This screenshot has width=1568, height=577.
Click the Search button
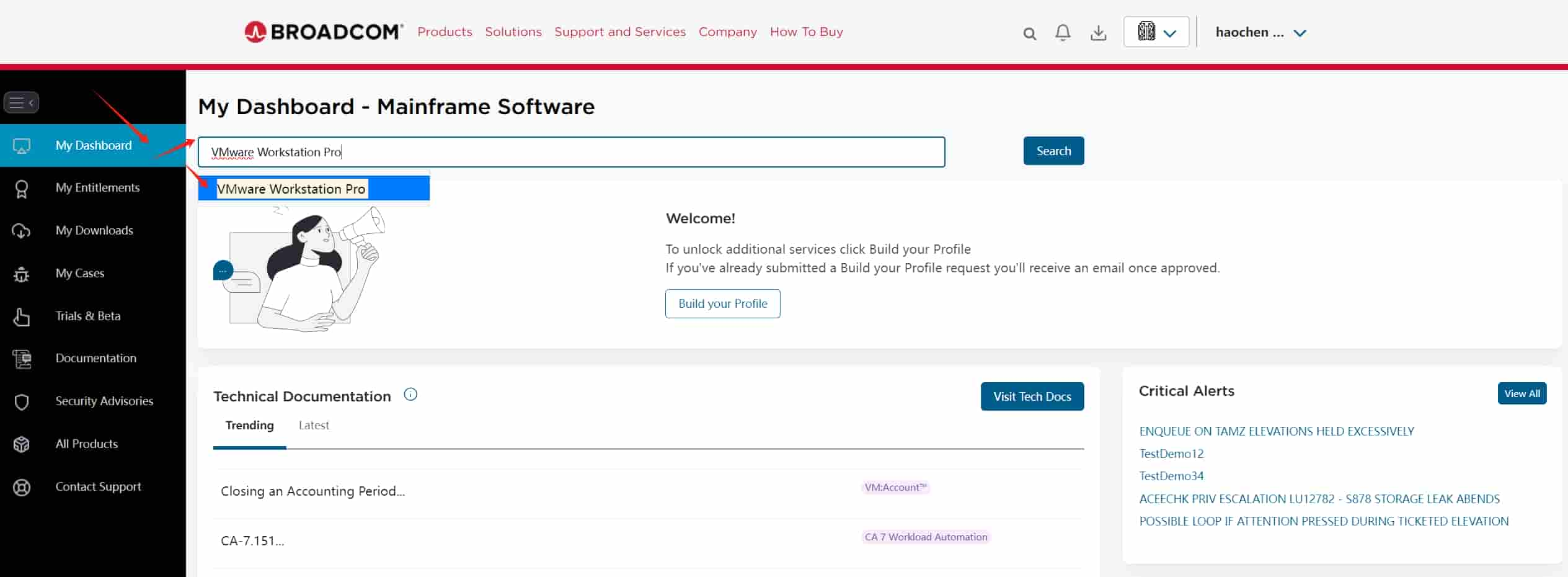click(x=1053, y=151)
